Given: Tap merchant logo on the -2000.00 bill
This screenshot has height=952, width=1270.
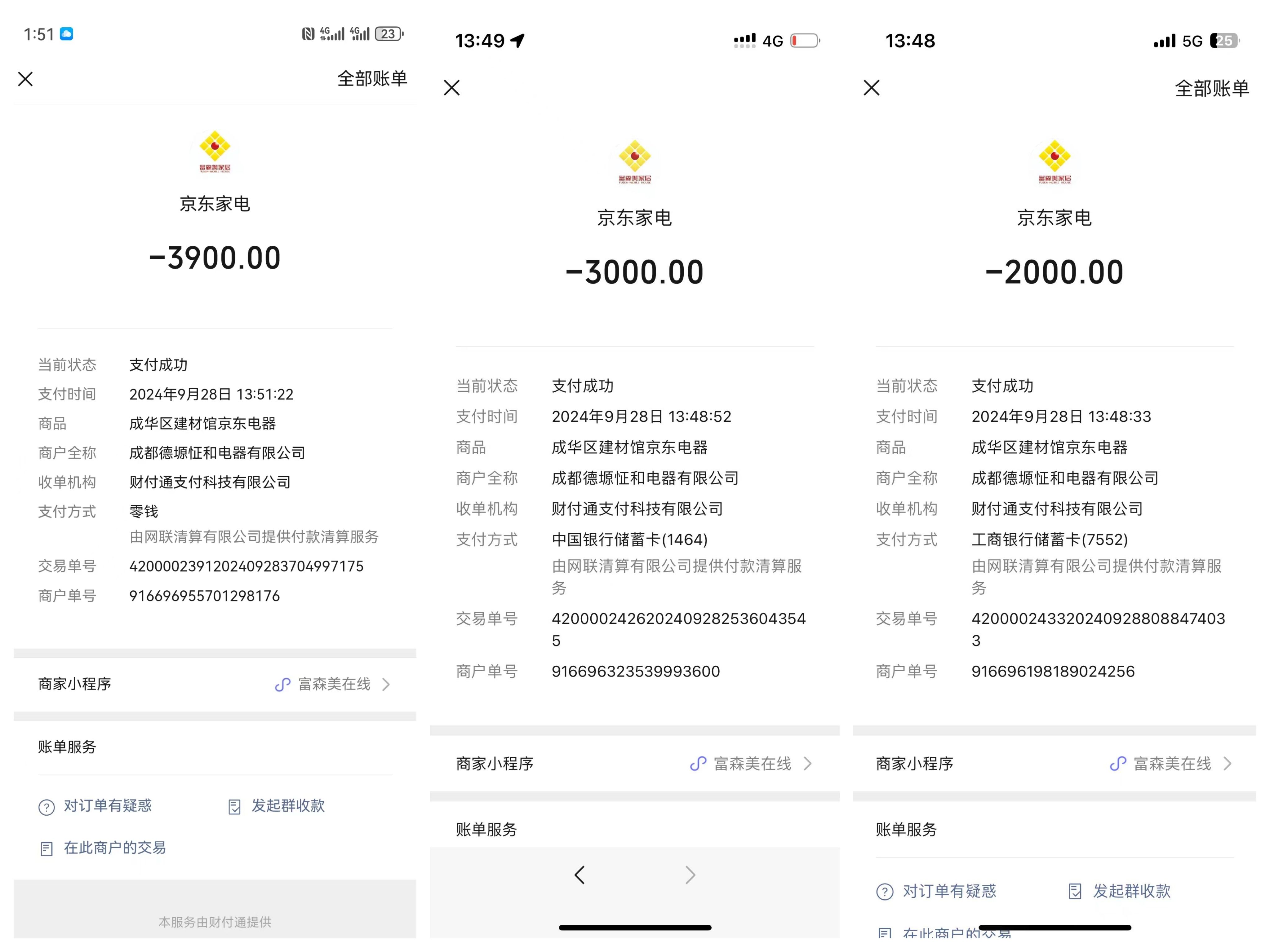Looking at the screenshot, I should pos(1055,161).
